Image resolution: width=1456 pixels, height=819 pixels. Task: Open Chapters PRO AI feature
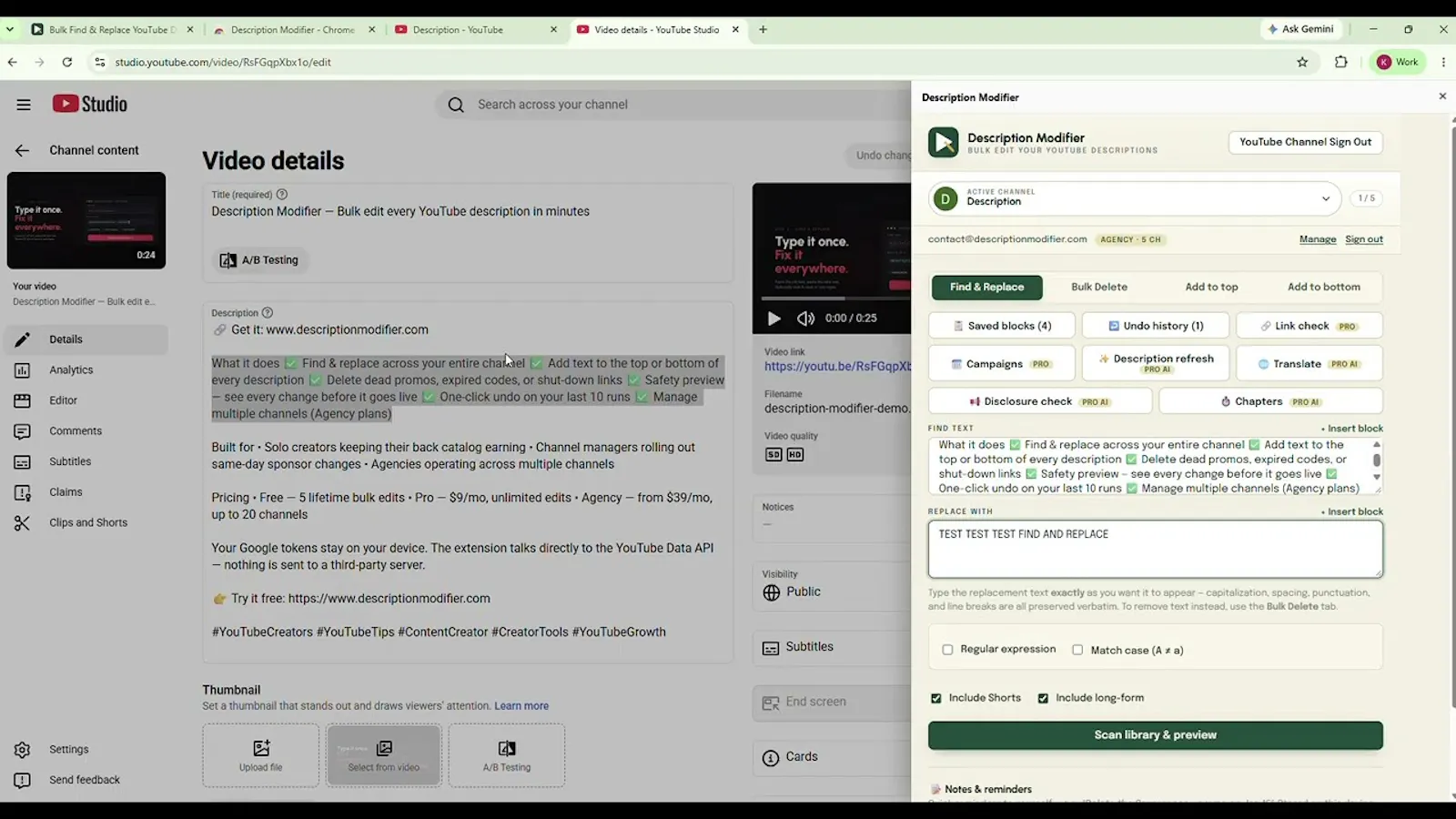coord(1270,401)
